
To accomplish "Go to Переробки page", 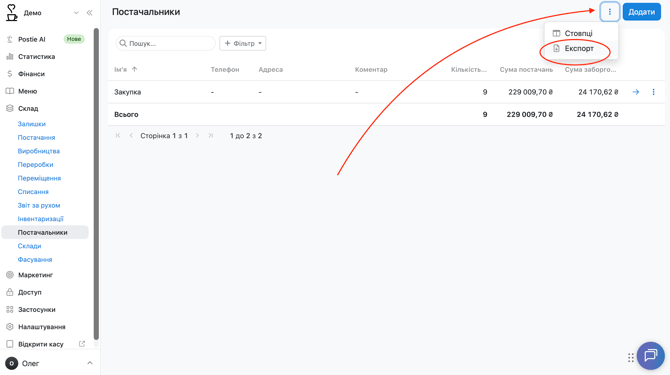I will 35,165.
